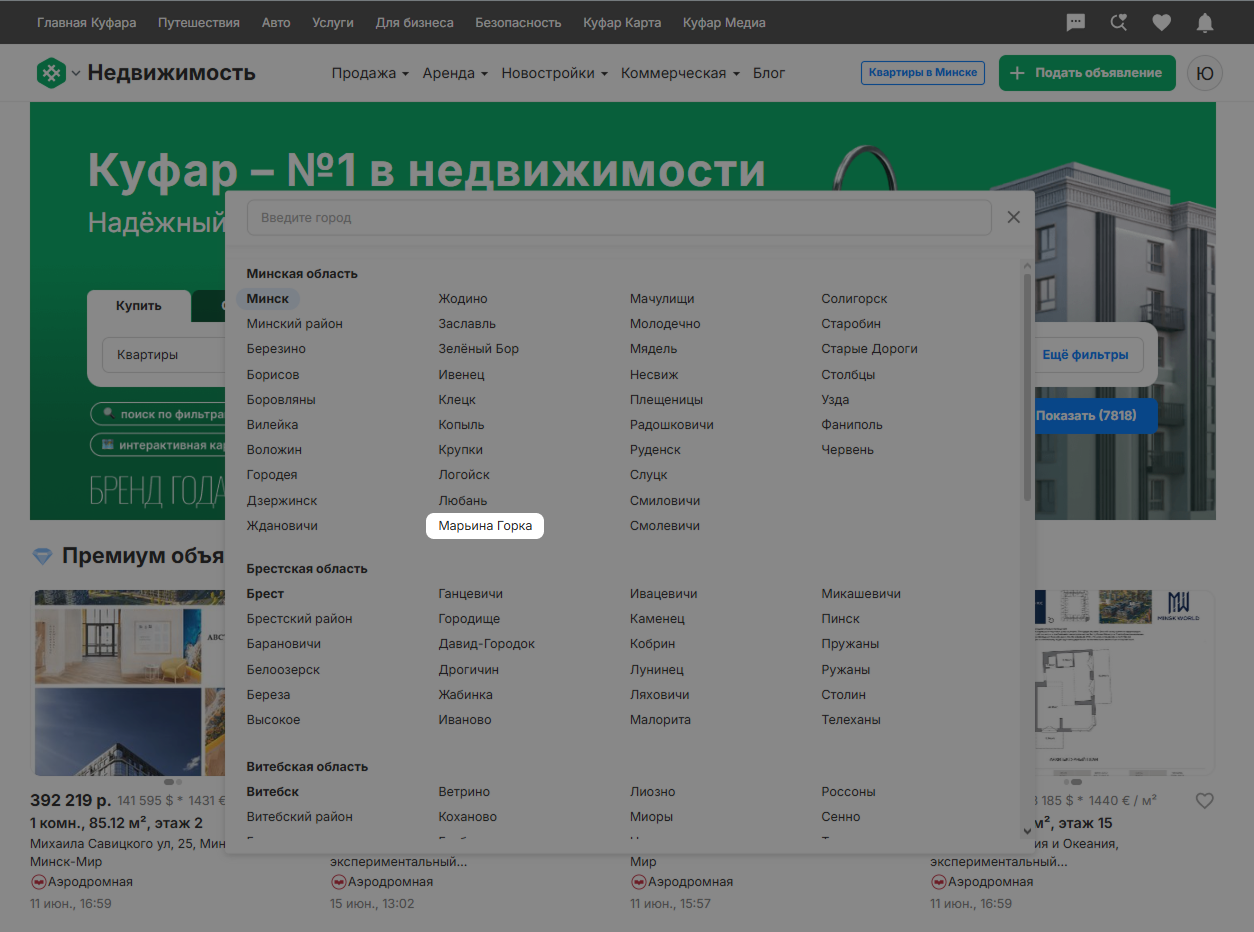Select Минск in the city list
The width and height of the screenshot is (1254, 932).
[x=268, y=299]
